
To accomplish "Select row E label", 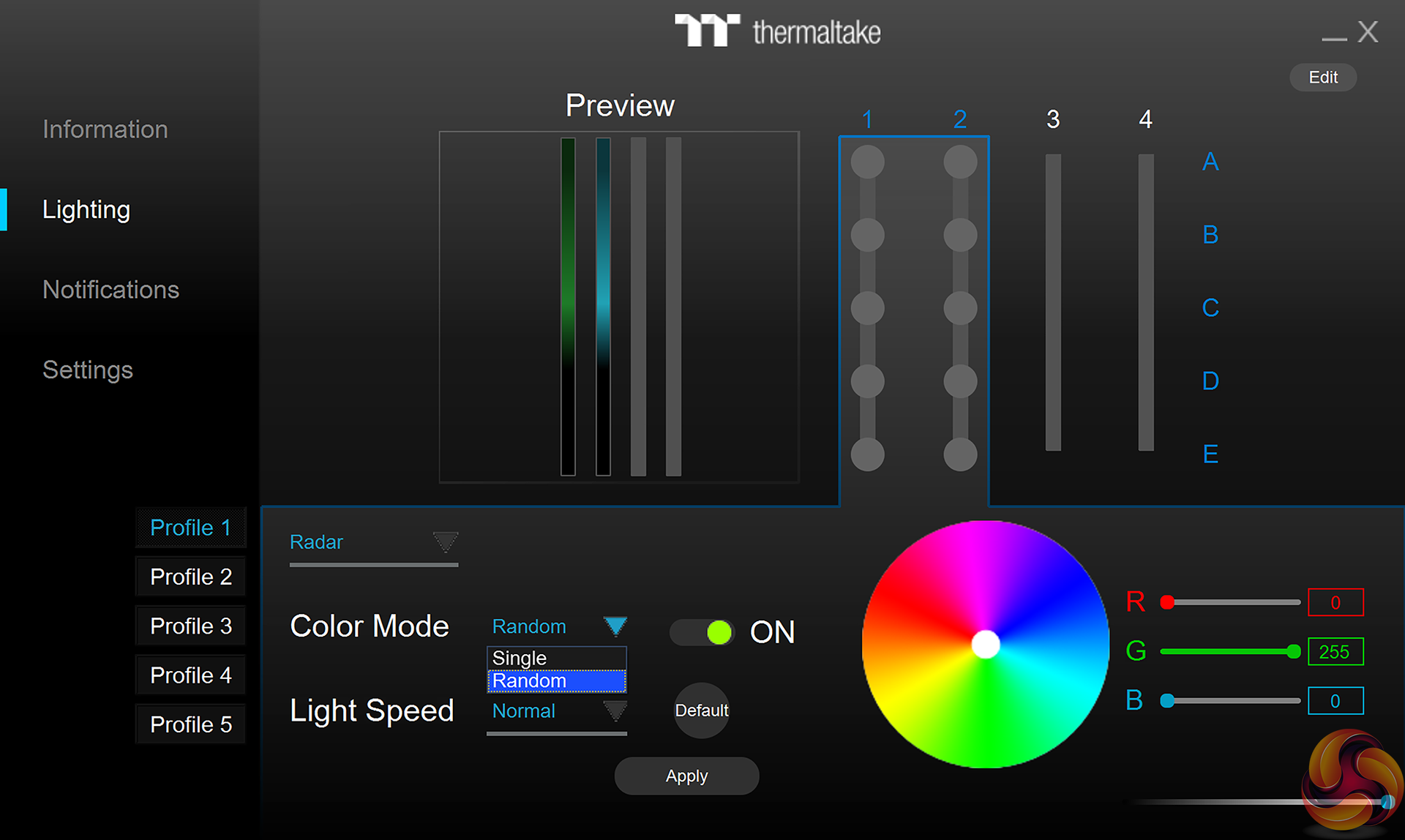I will click(1210, 454).
